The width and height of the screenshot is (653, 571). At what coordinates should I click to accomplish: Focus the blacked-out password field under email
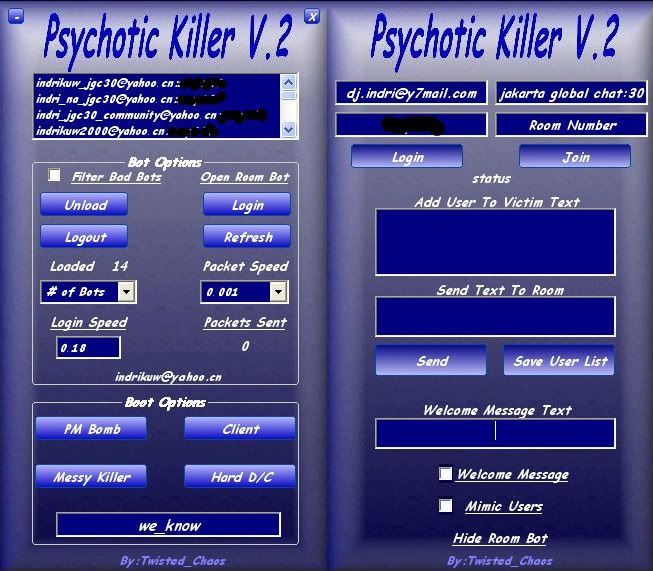tap(411, 125)
